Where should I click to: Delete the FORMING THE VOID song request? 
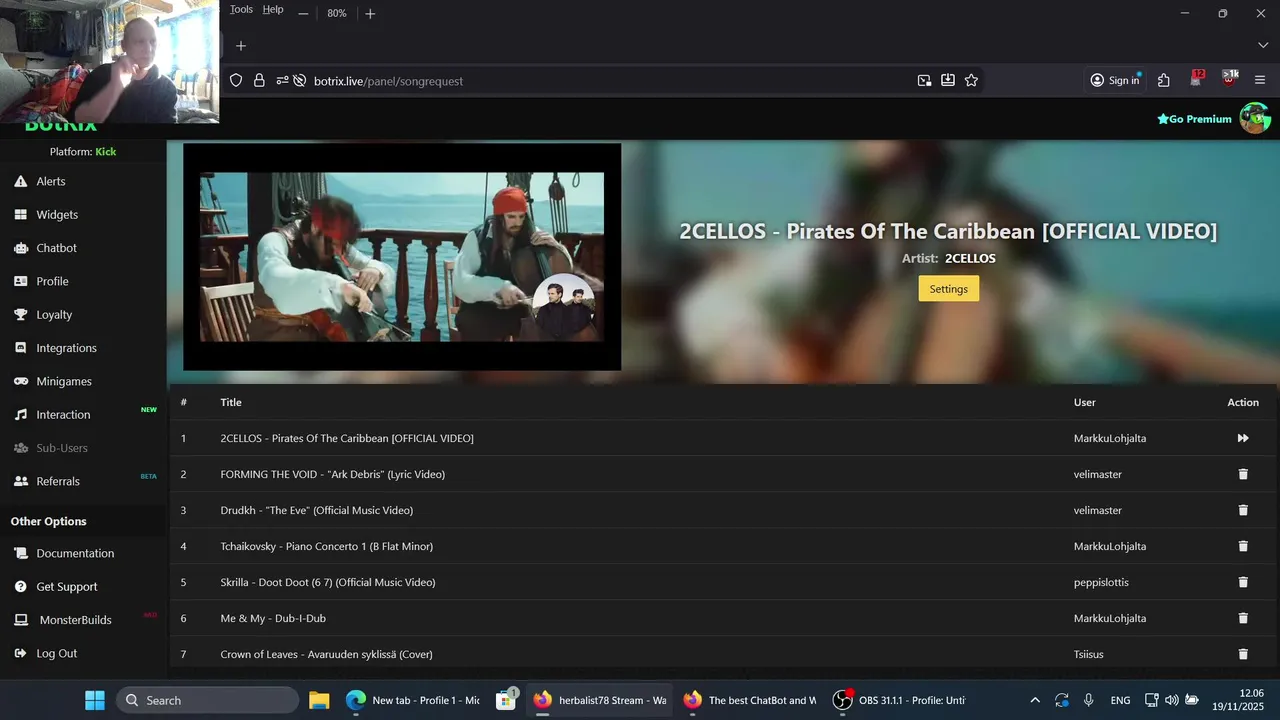pyautogui.click(x=1243, y=474)
